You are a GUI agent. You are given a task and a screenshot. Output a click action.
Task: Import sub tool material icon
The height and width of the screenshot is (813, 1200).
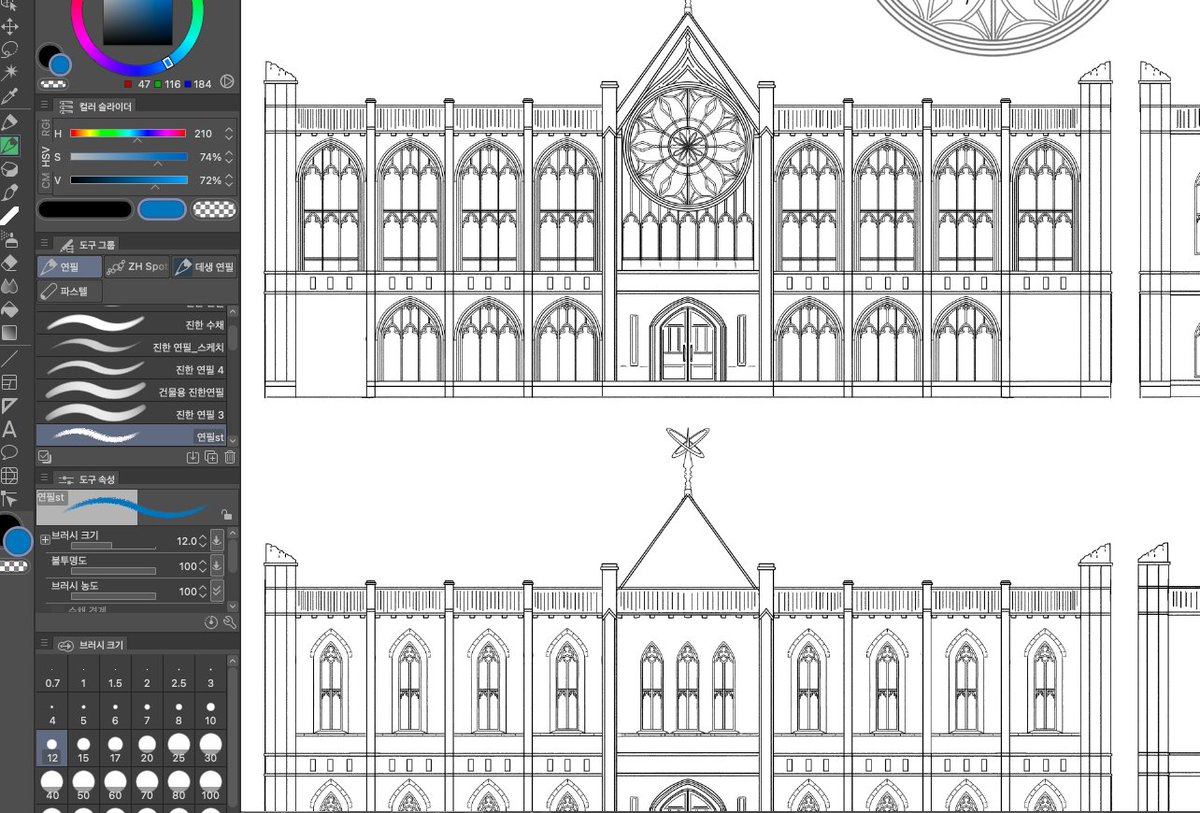point(193,457)
